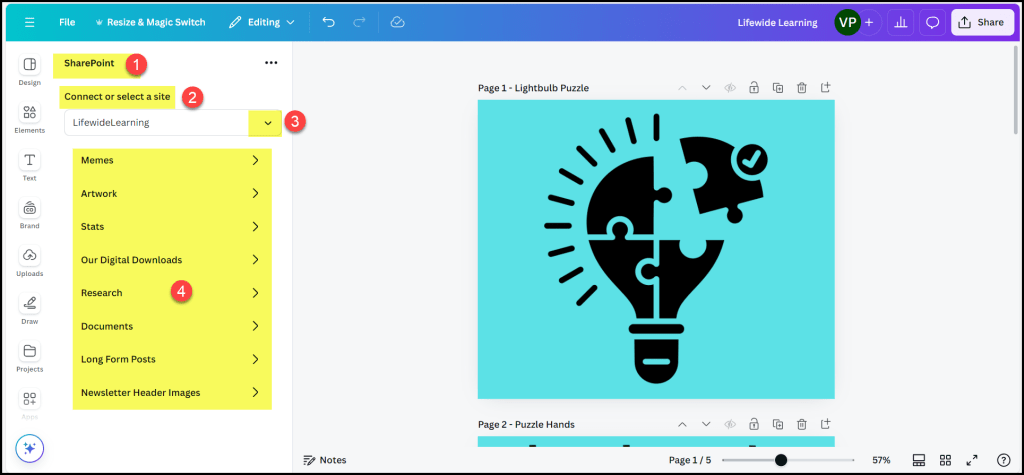Switch to grid view of pages

tap(945, 460)
